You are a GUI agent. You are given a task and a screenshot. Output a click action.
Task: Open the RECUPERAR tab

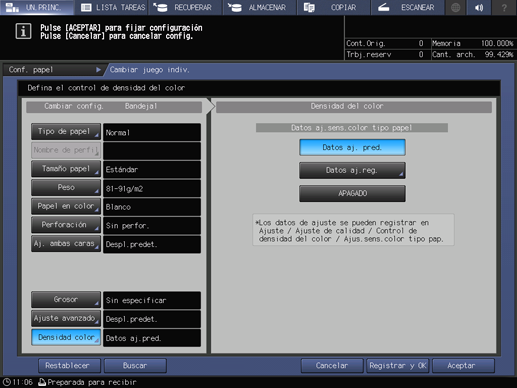point(185,7)
